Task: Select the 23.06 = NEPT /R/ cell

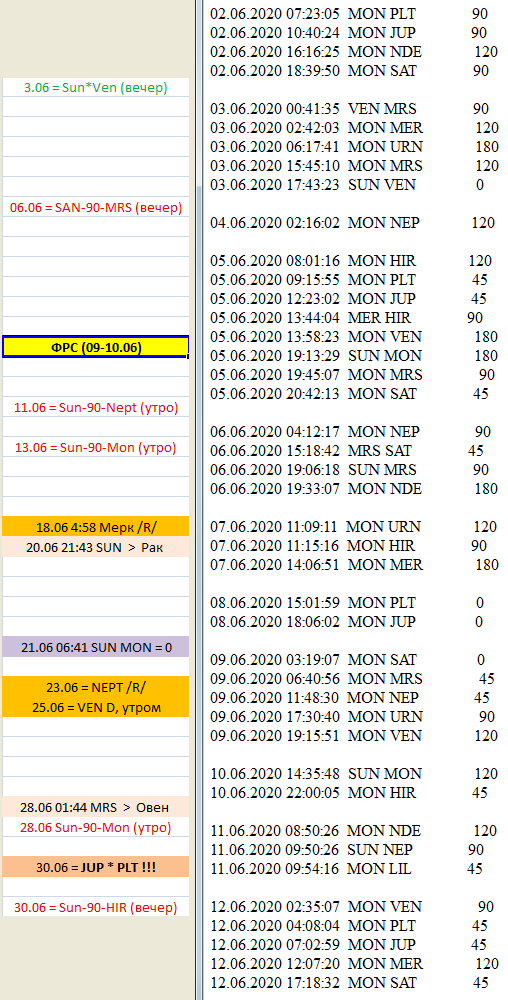Action: pyautogui.click(x=96, y=688)
